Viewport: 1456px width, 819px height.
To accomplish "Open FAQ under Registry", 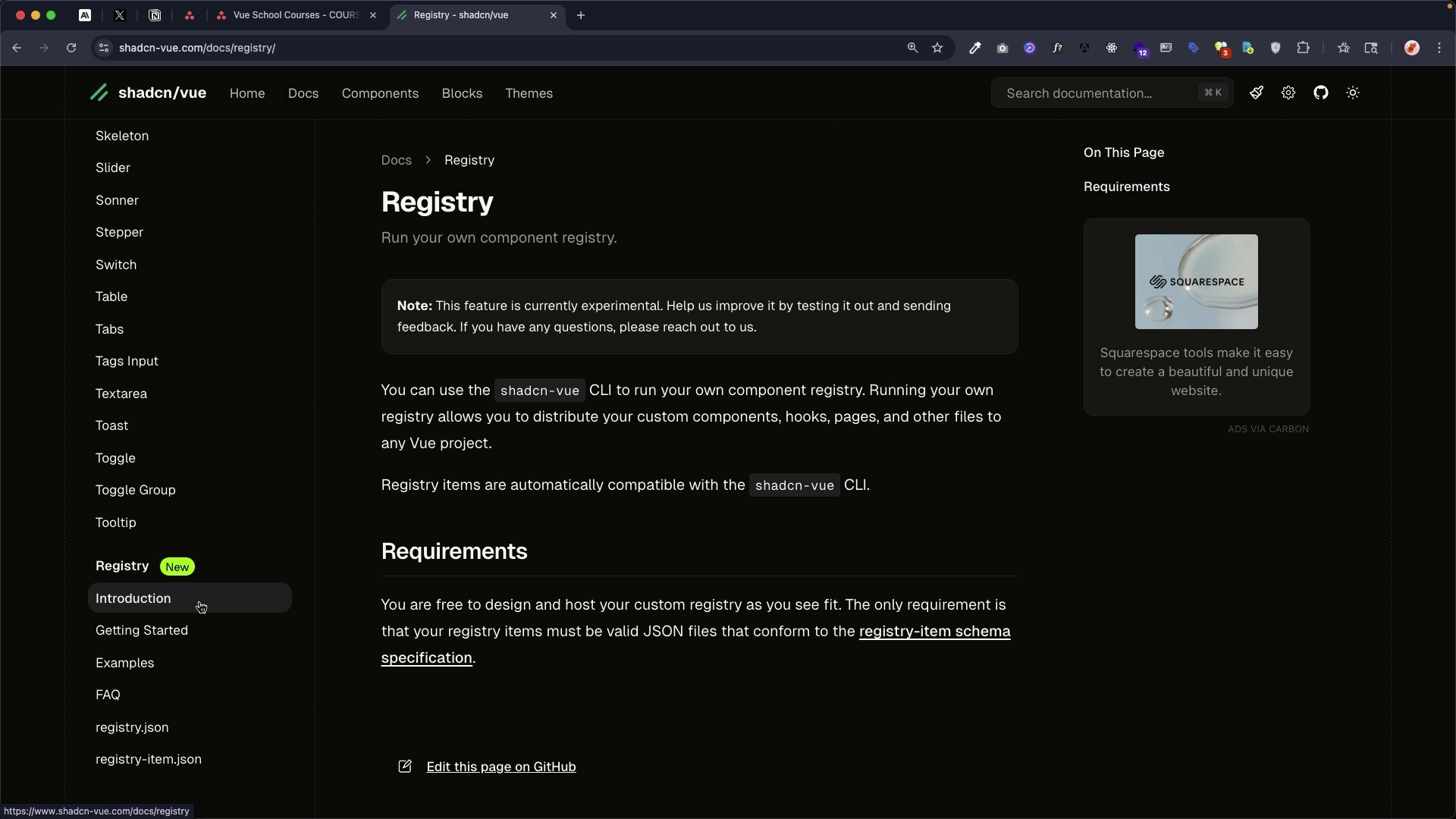I will coord(108,695).
